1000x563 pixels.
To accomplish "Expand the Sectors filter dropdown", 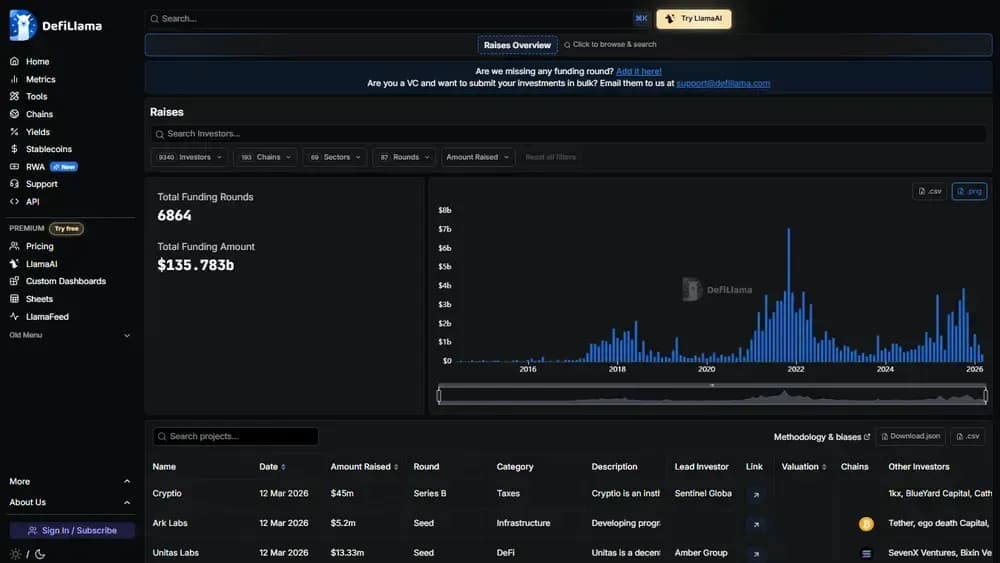I will point(334,157).
